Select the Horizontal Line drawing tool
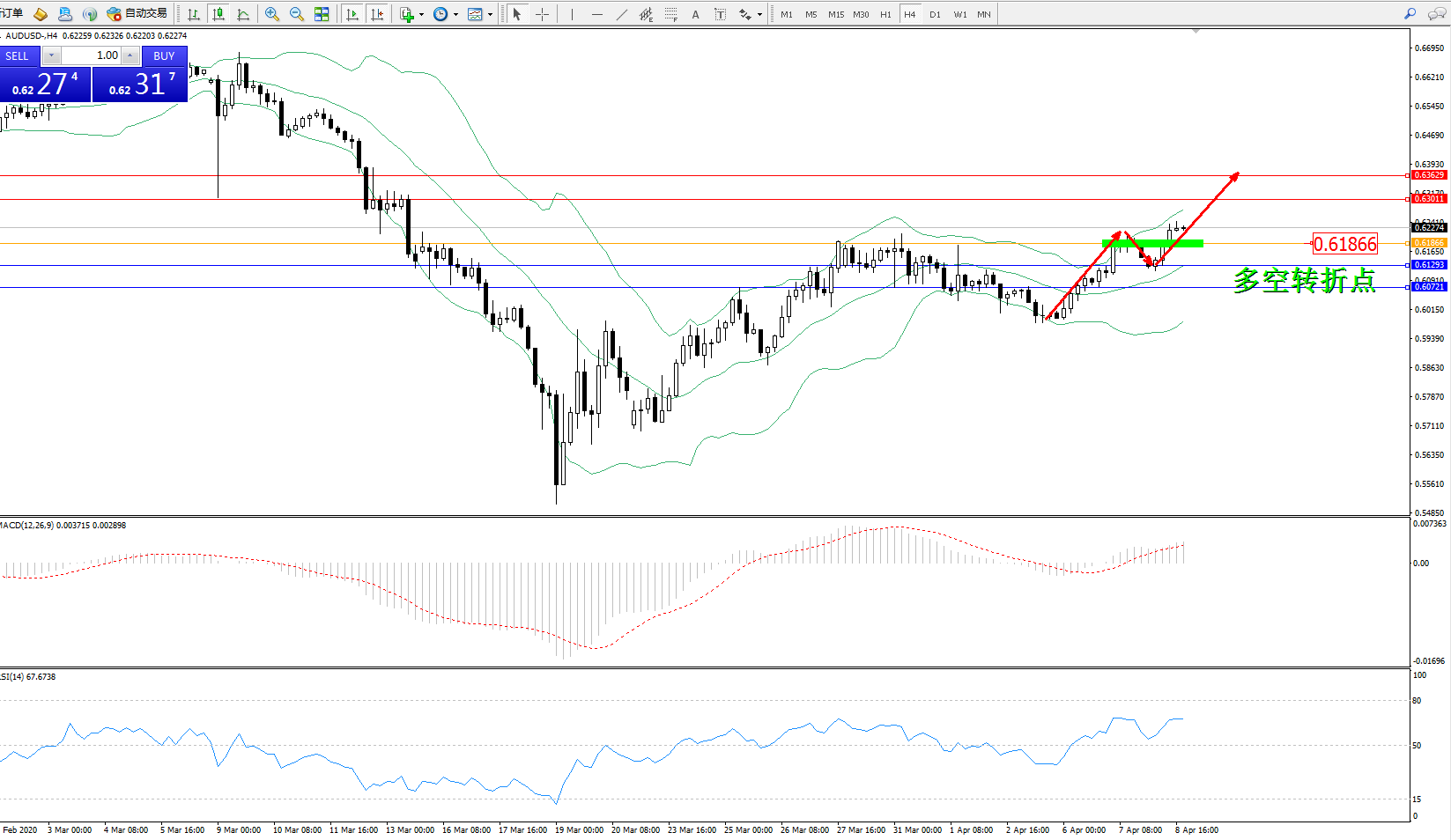Screen dimensions: 1451x840 597,14
